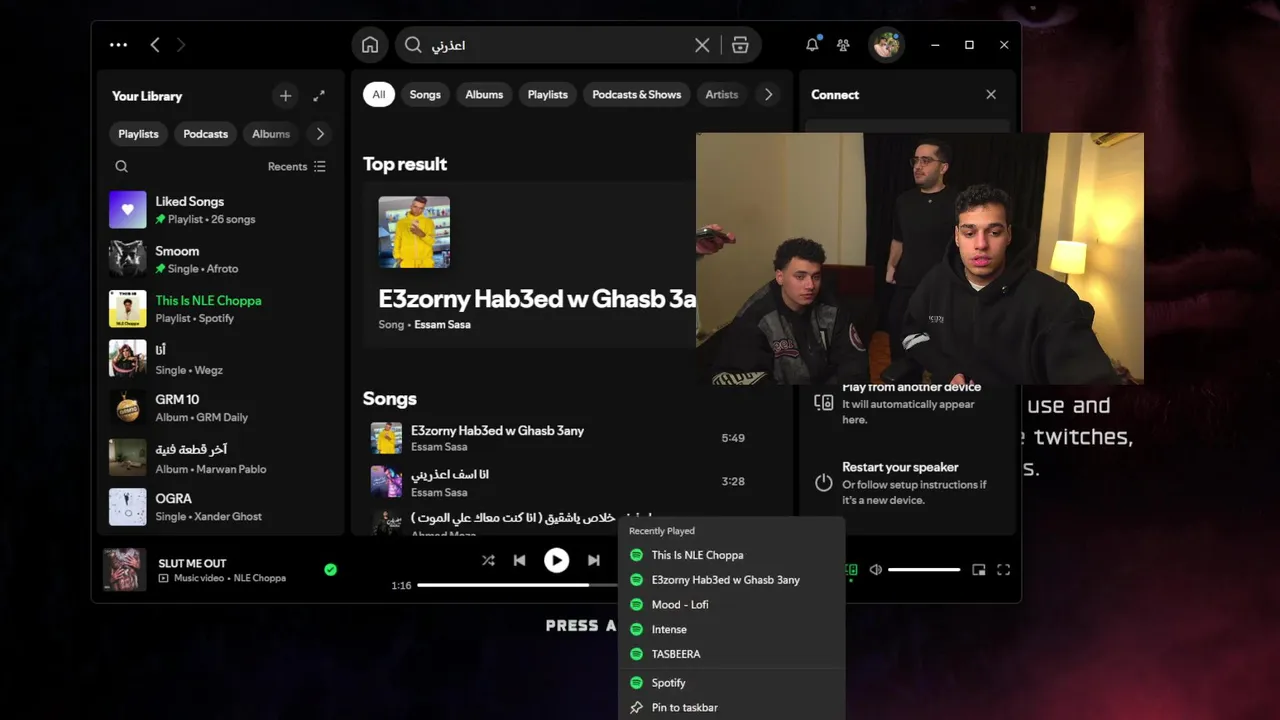Click the Restart your speaker option
The width and height of the screenshot is (1280, 720).
pos(906,483)
